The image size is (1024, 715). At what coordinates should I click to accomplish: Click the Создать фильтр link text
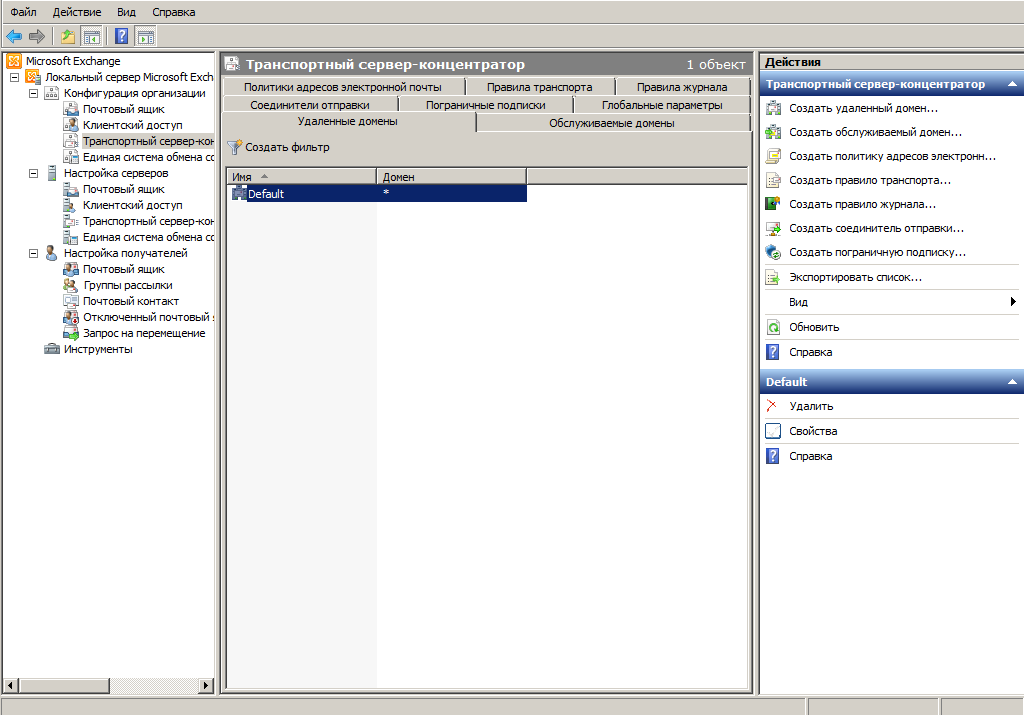pyautogui.click(x=287, y=148)
